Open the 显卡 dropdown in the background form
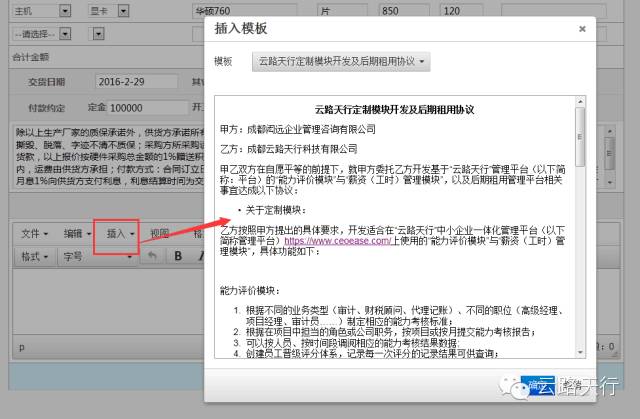 pos(124,11)
